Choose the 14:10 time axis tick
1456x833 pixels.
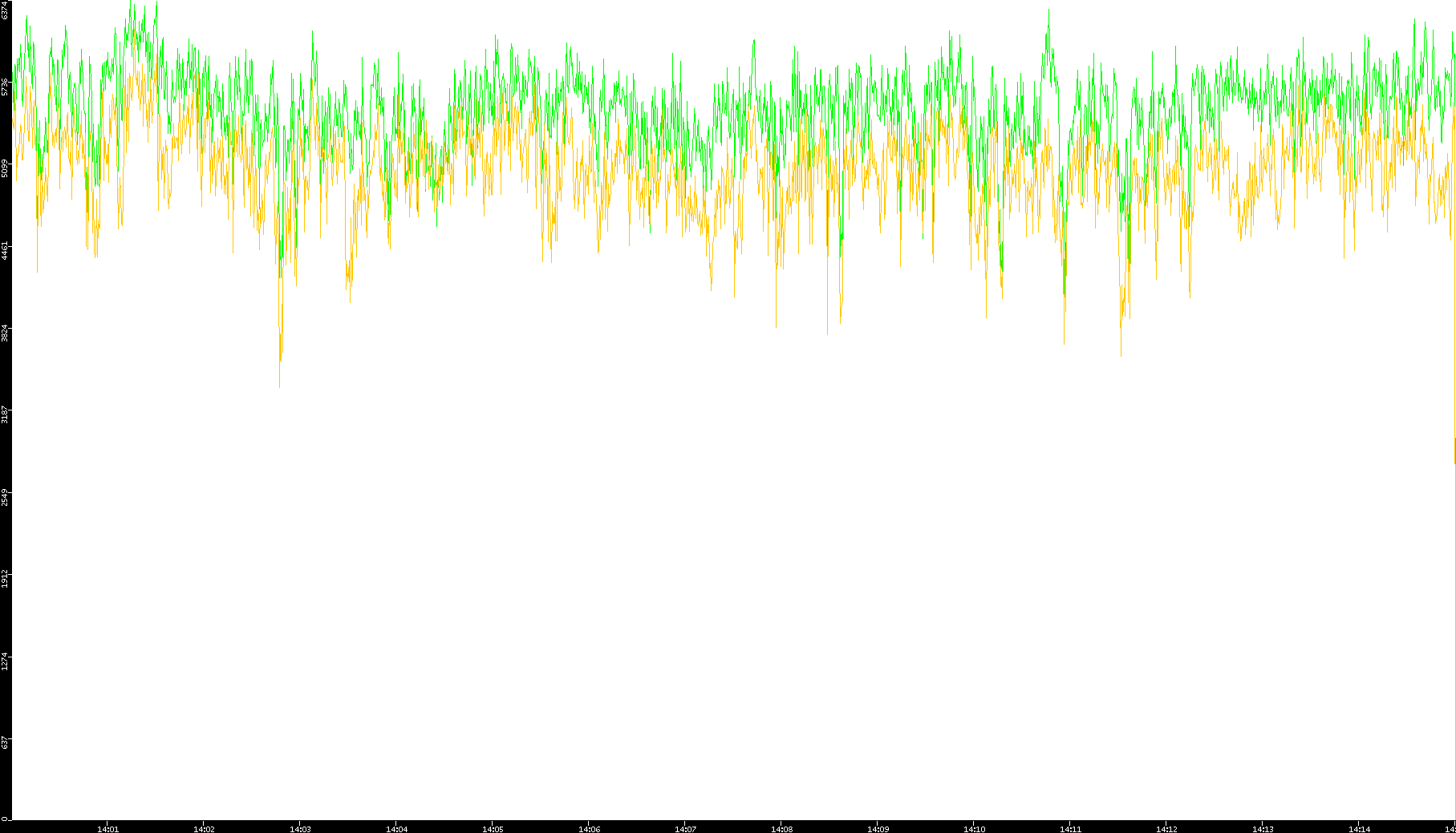974,828
